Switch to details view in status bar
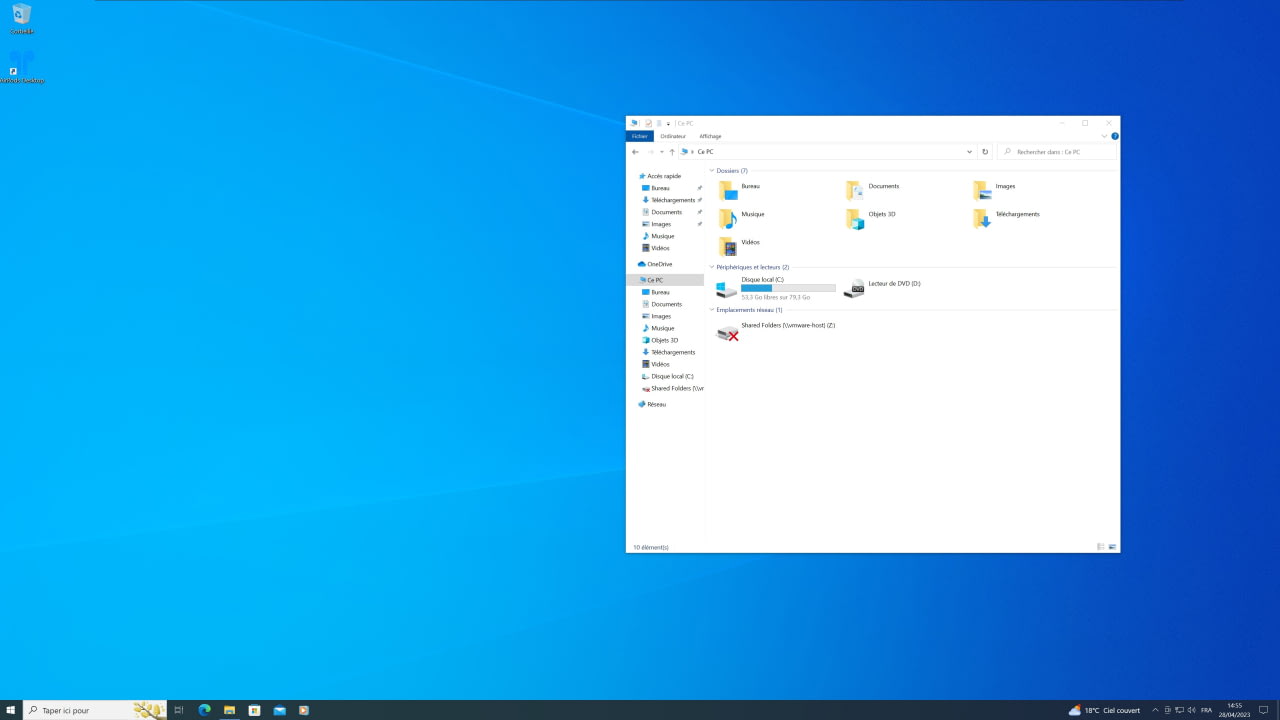This screenshot has height=720, width=1280. (1101, 547)
